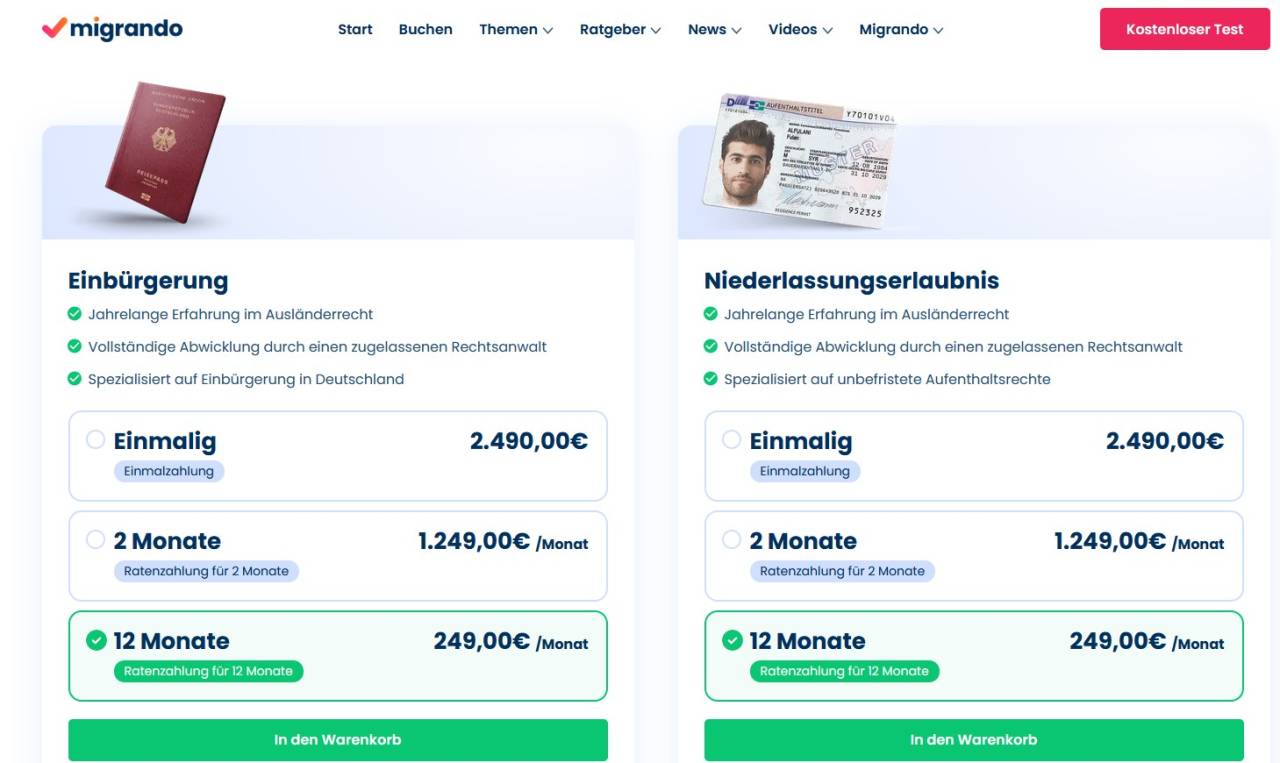Click the Einbürgerung heading
The image size is (1280, 763).
[148, 281]
